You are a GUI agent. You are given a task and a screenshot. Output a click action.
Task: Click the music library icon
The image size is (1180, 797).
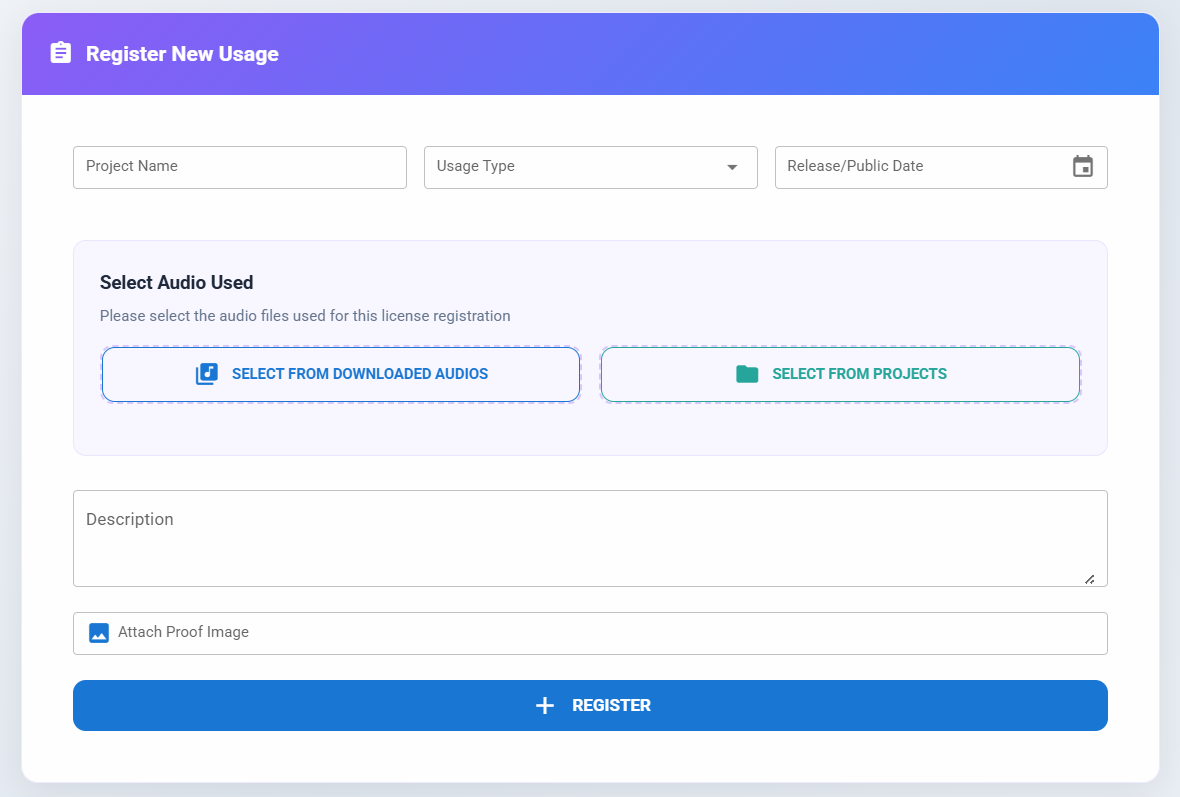click(206, 374)
